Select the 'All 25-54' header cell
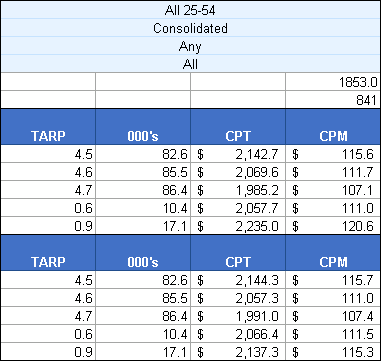Viewport: 381px width, 361px height. point(190,10)
